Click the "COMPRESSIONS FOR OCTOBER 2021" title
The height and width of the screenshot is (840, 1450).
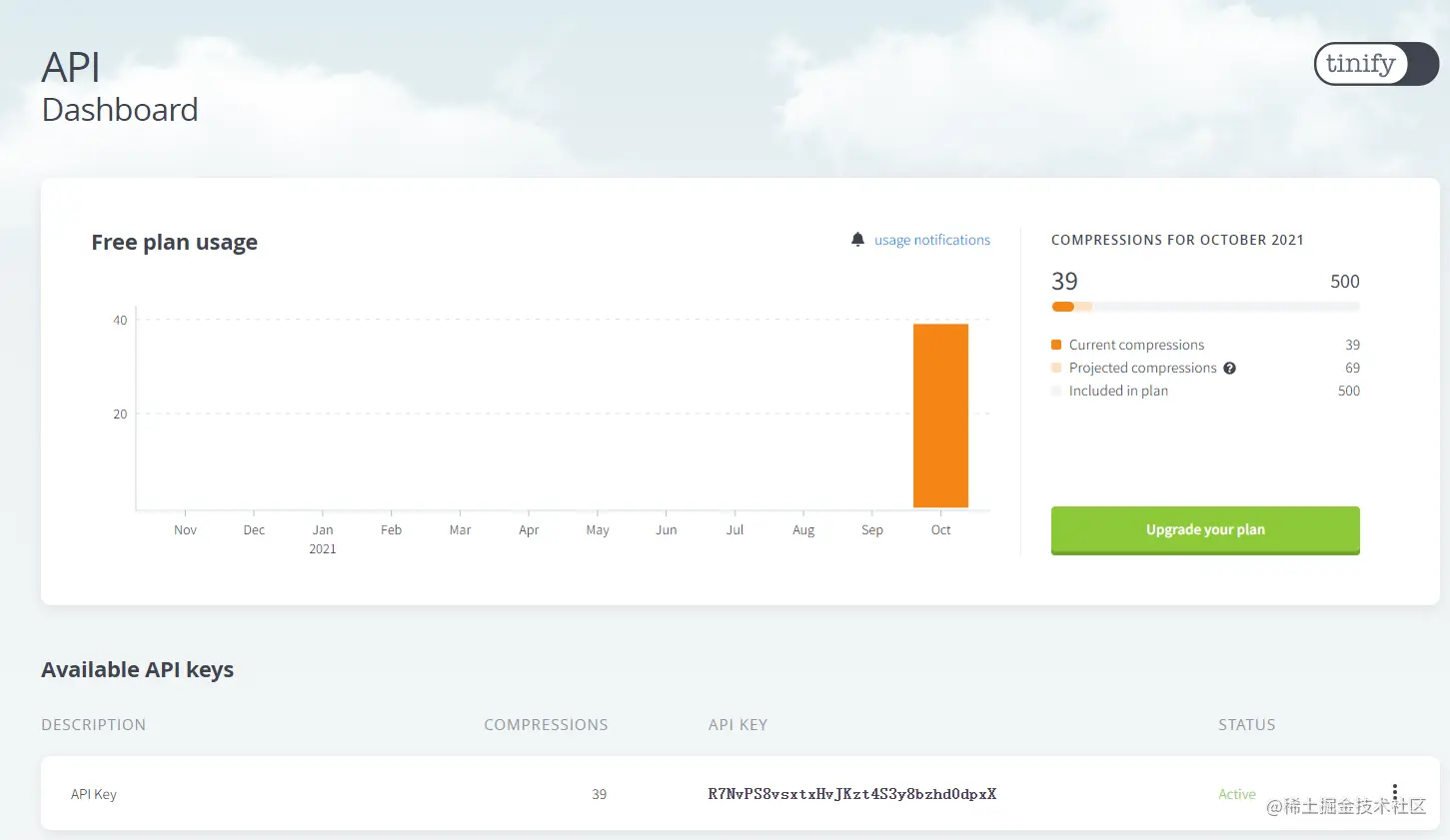1177,240
